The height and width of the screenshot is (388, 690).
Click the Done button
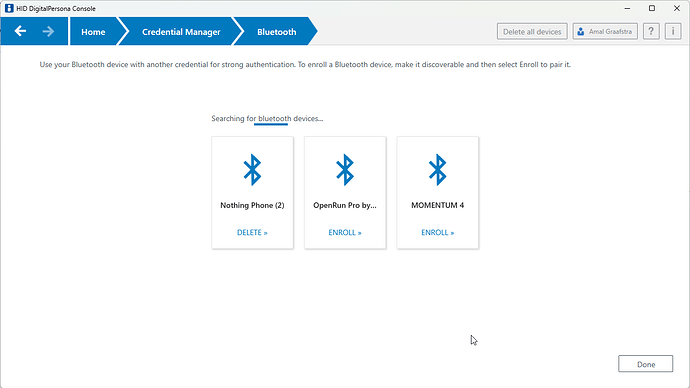(x=646, y=364)
